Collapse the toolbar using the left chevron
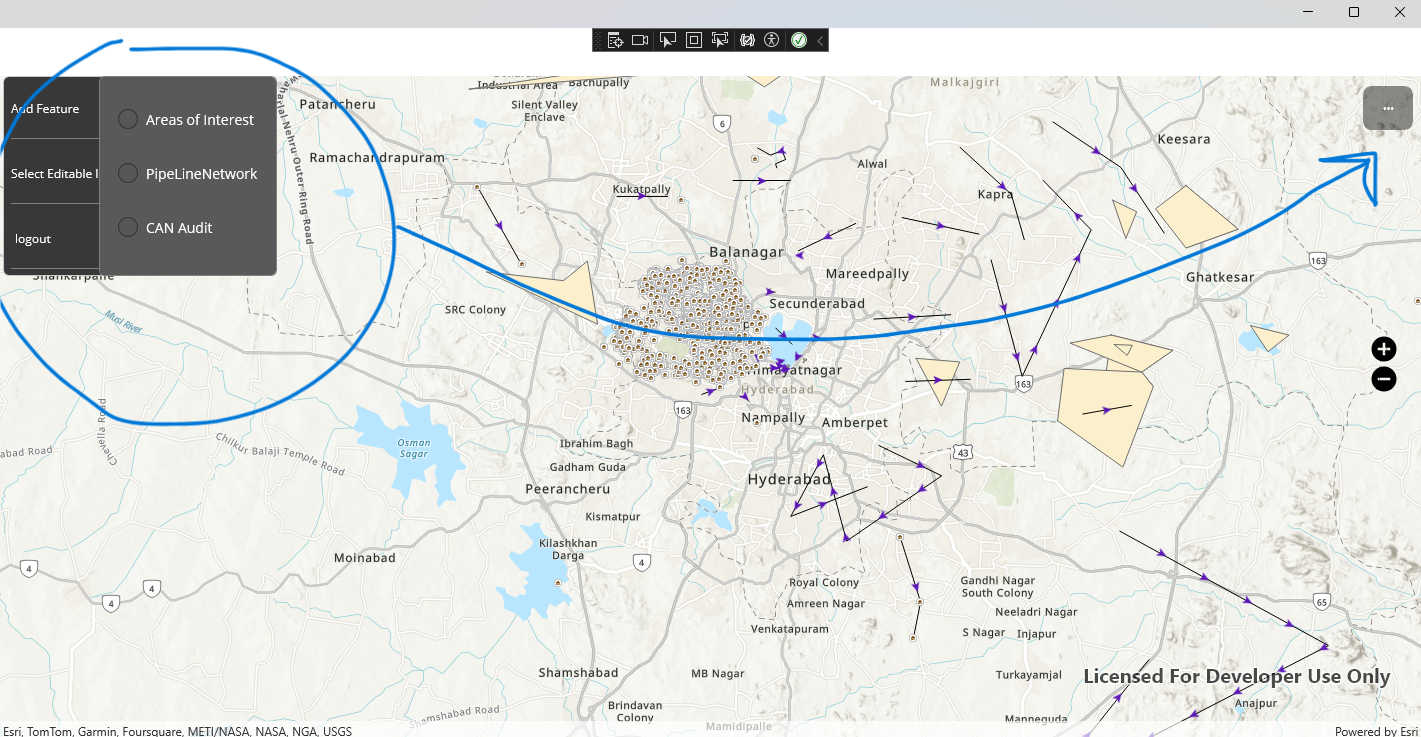The image size is (1421, 737). 819,40
